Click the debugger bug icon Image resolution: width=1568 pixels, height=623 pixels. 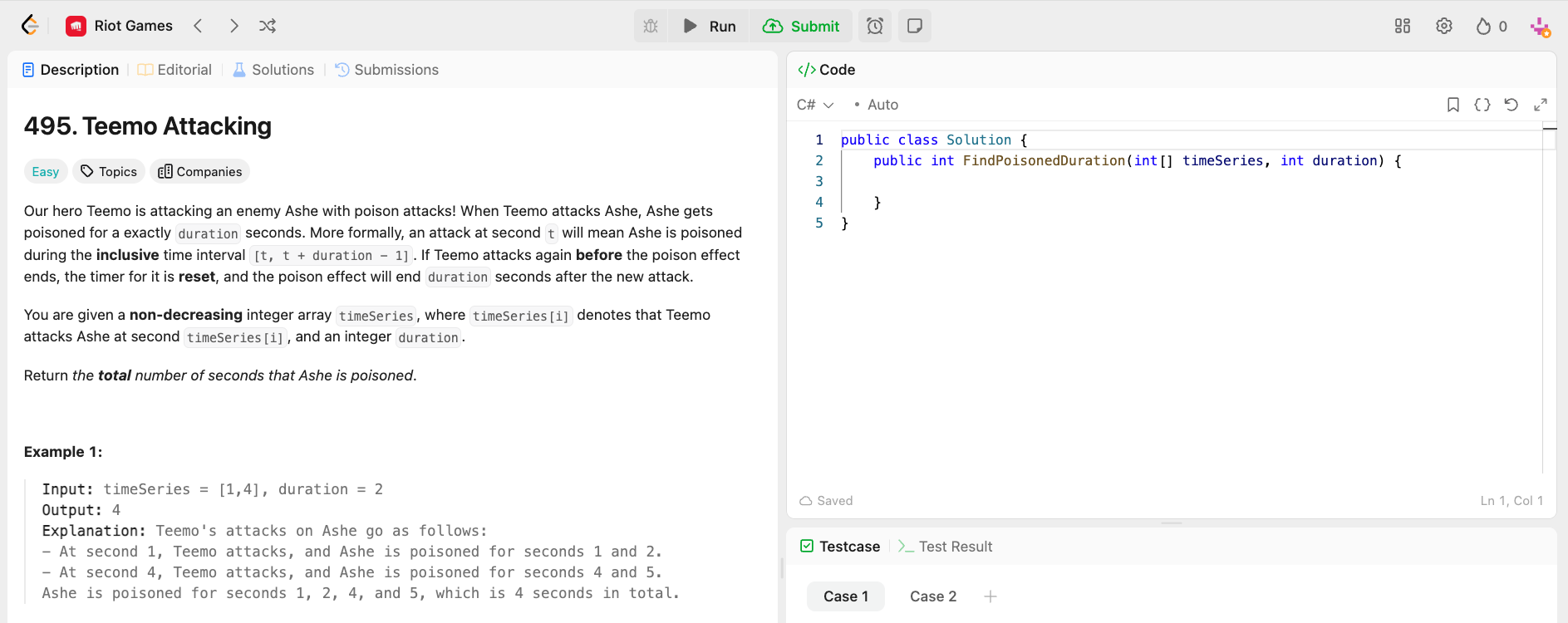tap(651, 26)
